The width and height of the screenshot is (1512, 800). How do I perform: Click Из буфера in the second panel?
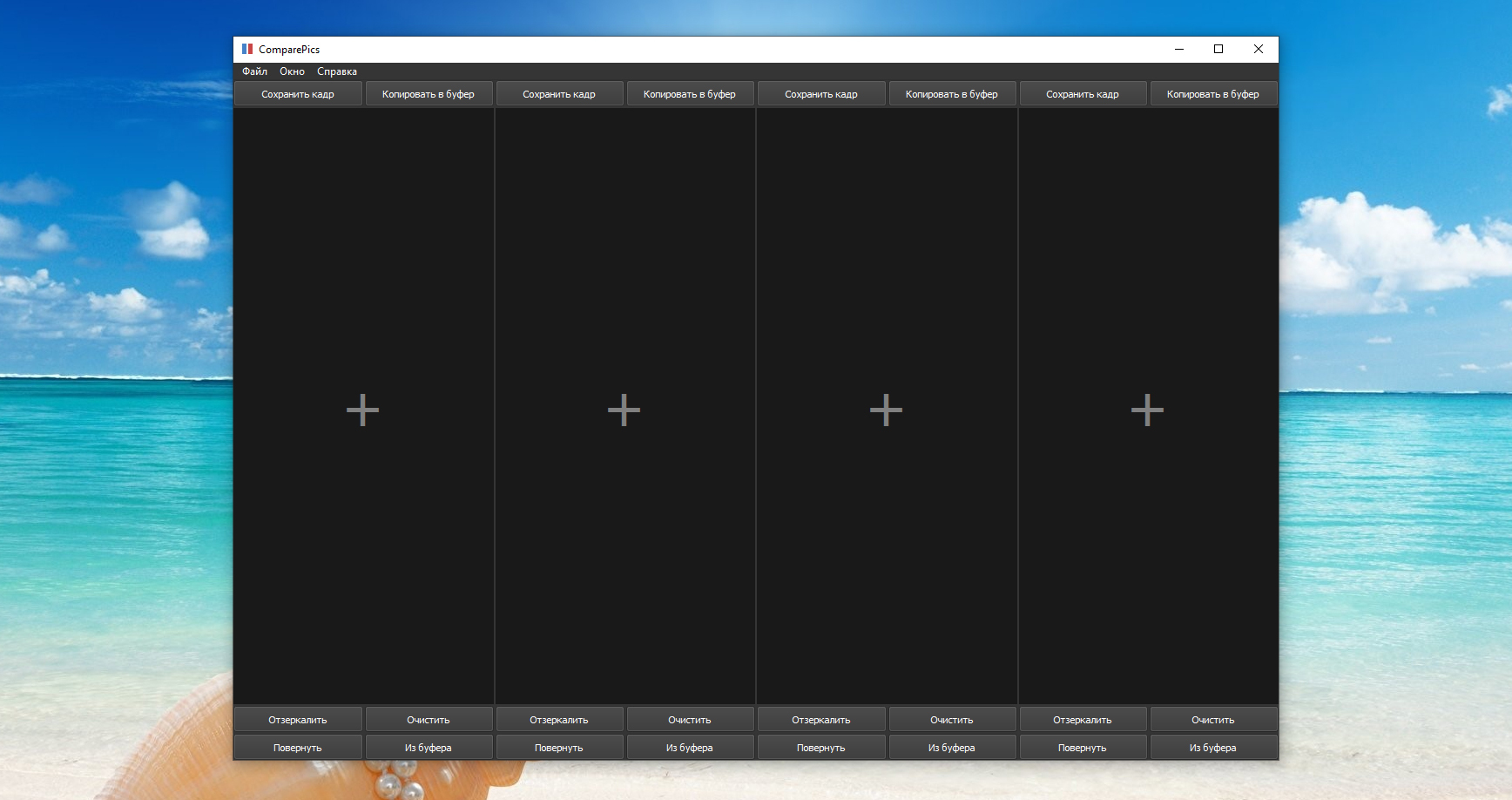pyautogui.click(x=690, y=748)
